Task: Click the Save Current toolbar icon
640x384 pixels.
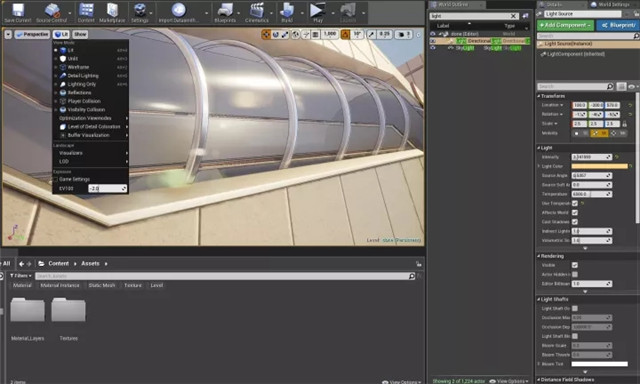Action: click(x=18, y=12)
